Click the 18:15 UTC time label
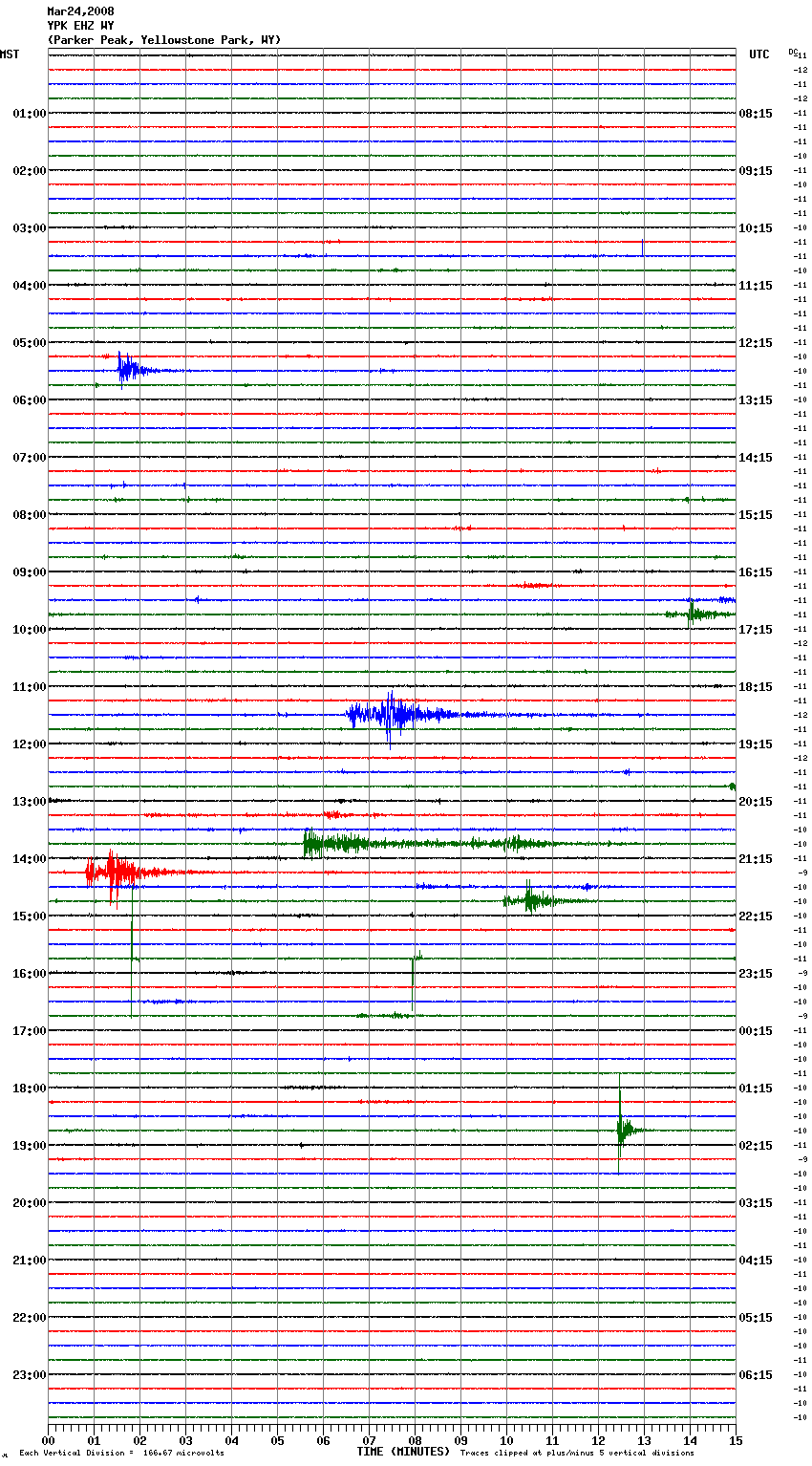The image size is (812, 1466). (x=756, y=687)
